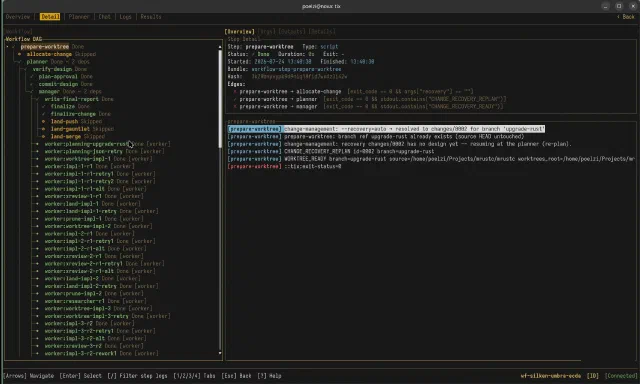Screen dimensions: 640x384
Task: Expand or collapse the verify-design node
Action: [25, 69]
